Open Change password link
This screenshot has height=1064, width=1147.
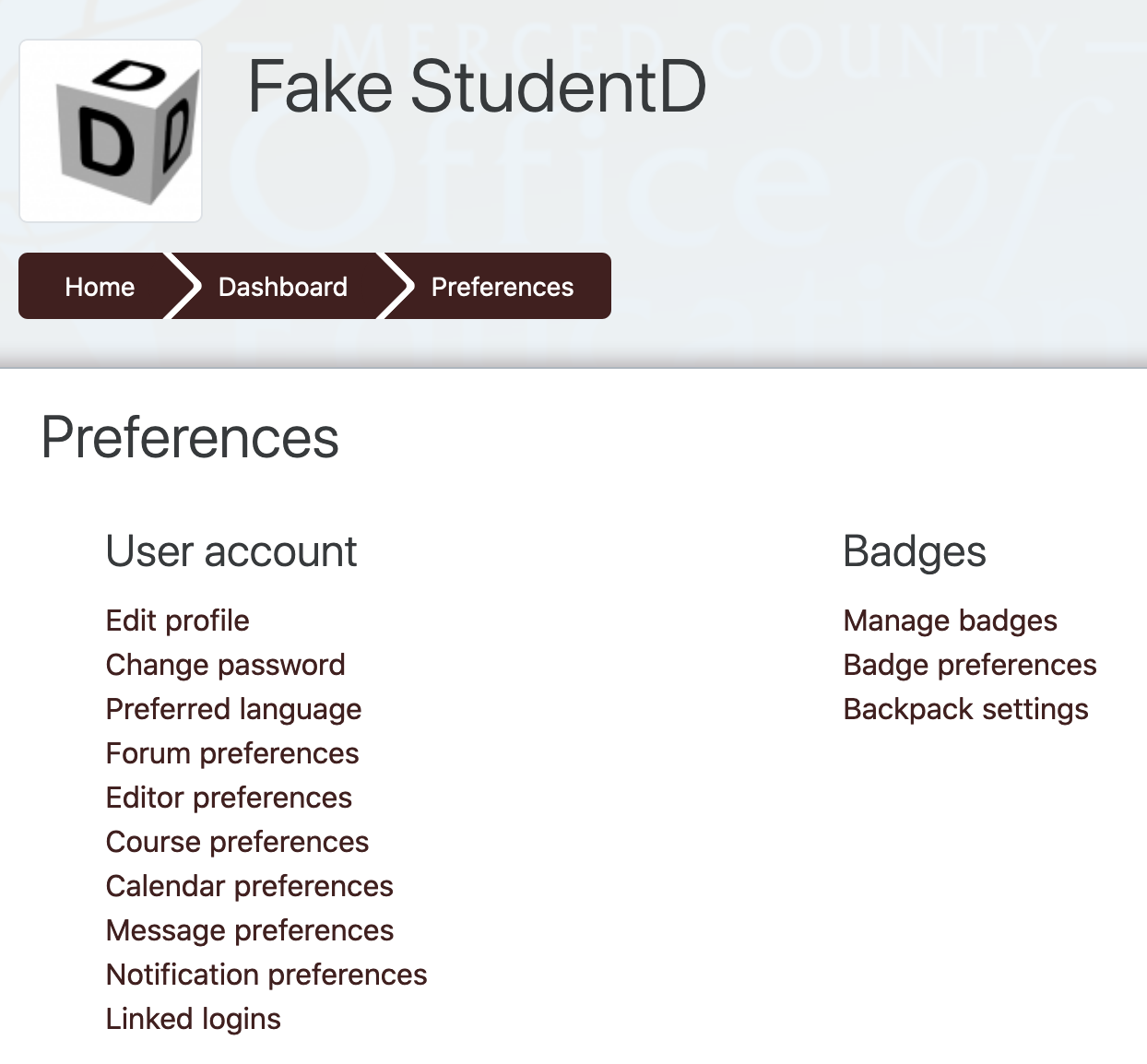click(226, 665)
